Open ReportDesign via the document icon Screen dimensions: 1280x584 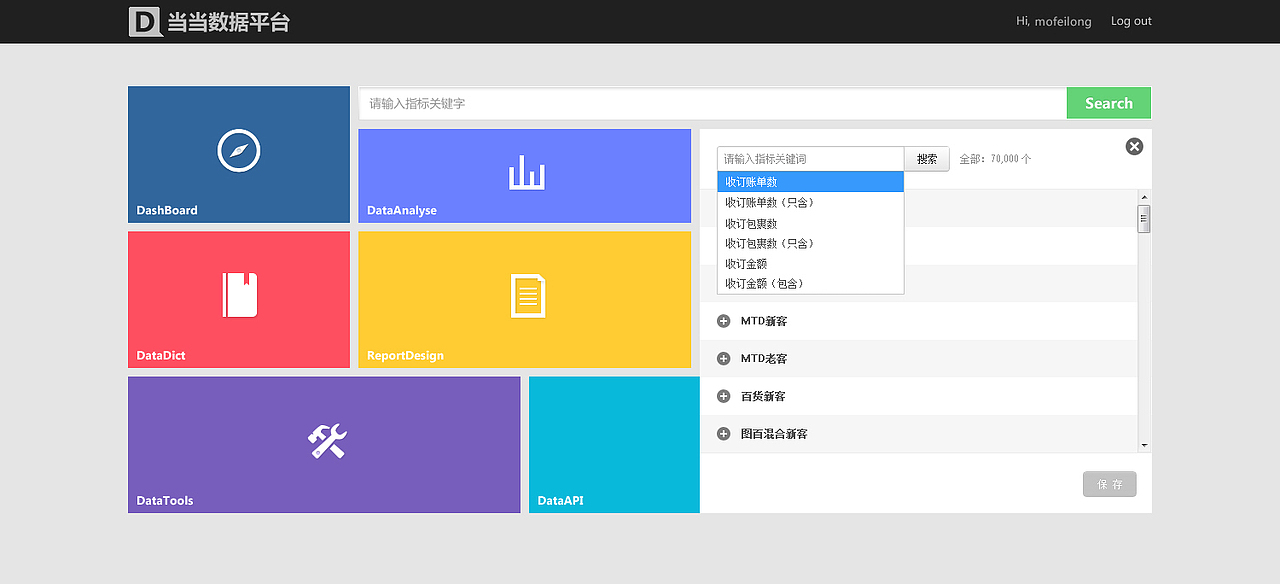(528, 296)
